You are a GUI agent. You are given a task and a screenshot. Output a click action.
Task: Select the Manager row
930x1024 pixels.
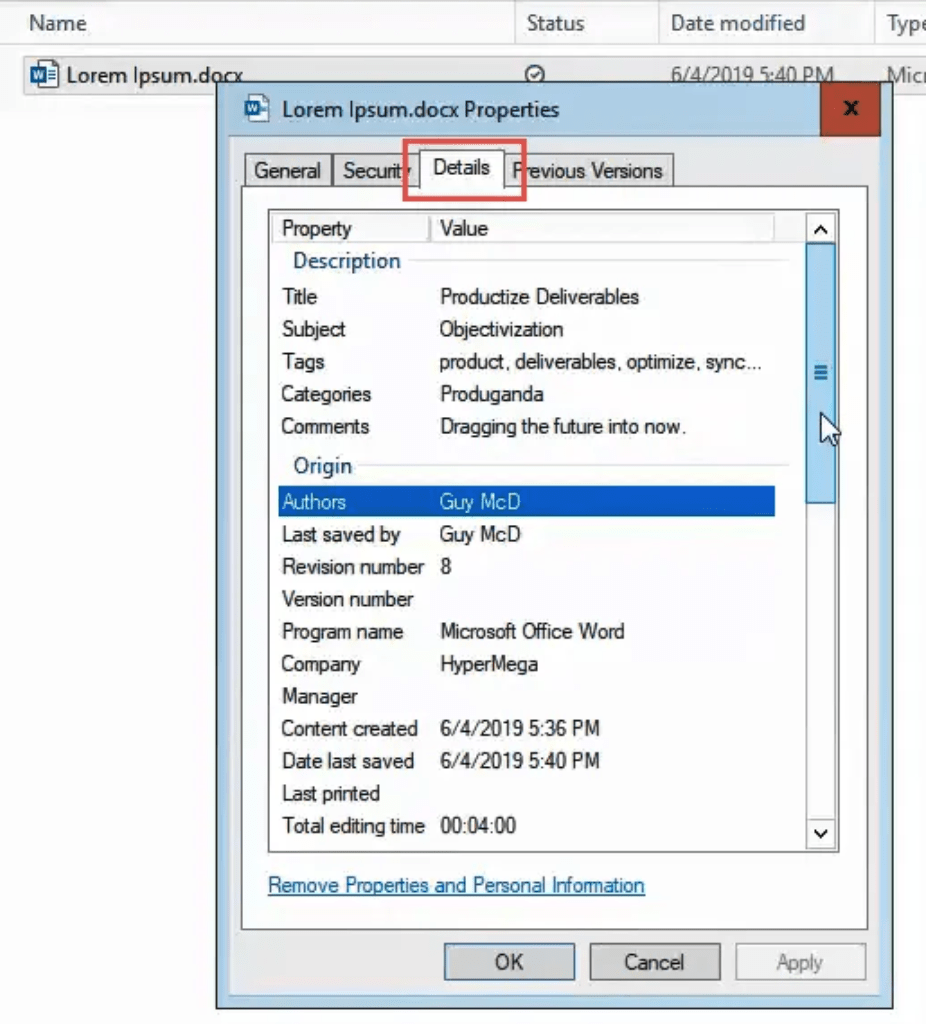[526, 696]
